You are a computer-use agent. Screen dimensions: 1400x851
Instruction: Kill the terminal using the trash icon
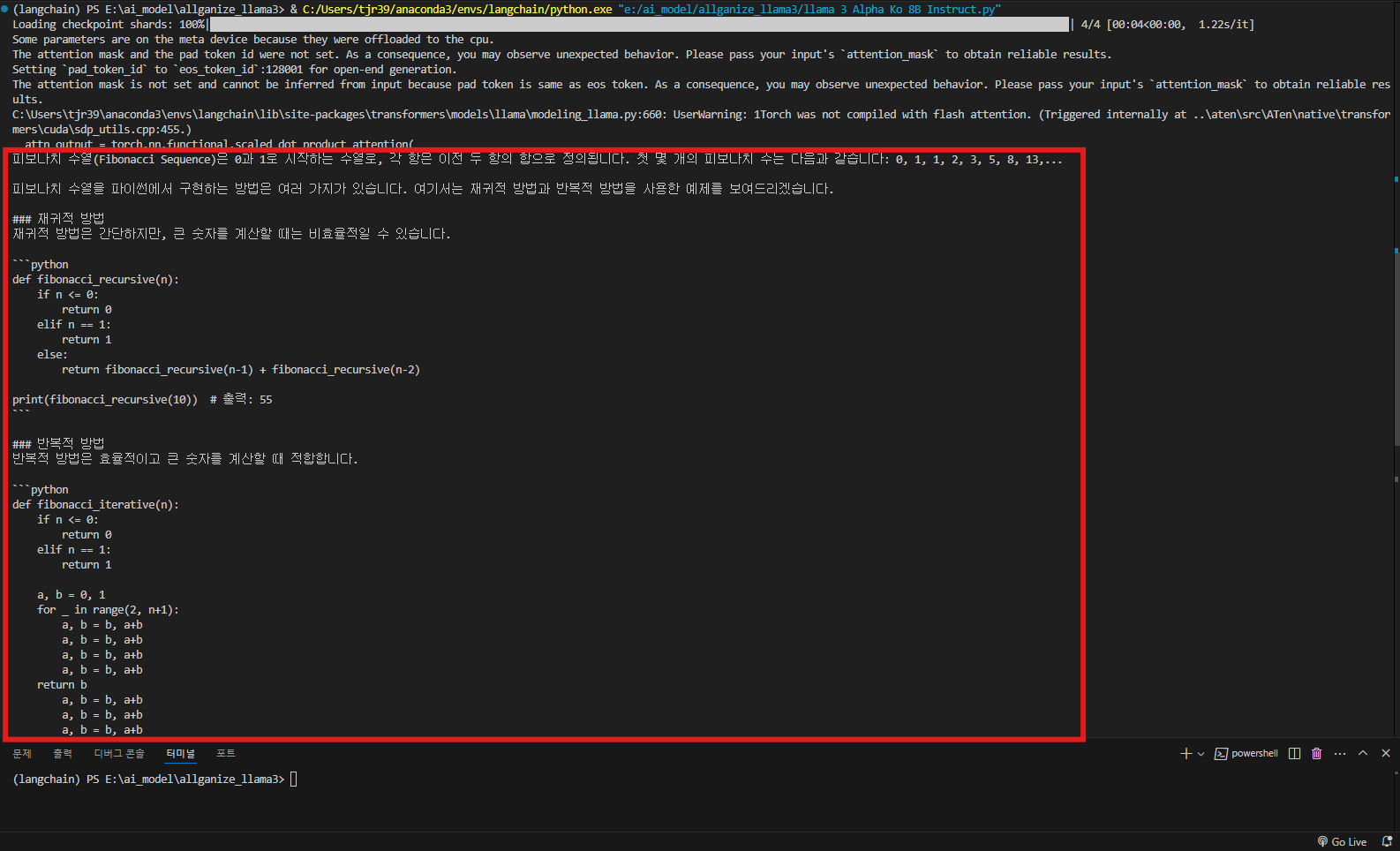pos(1316,753)
